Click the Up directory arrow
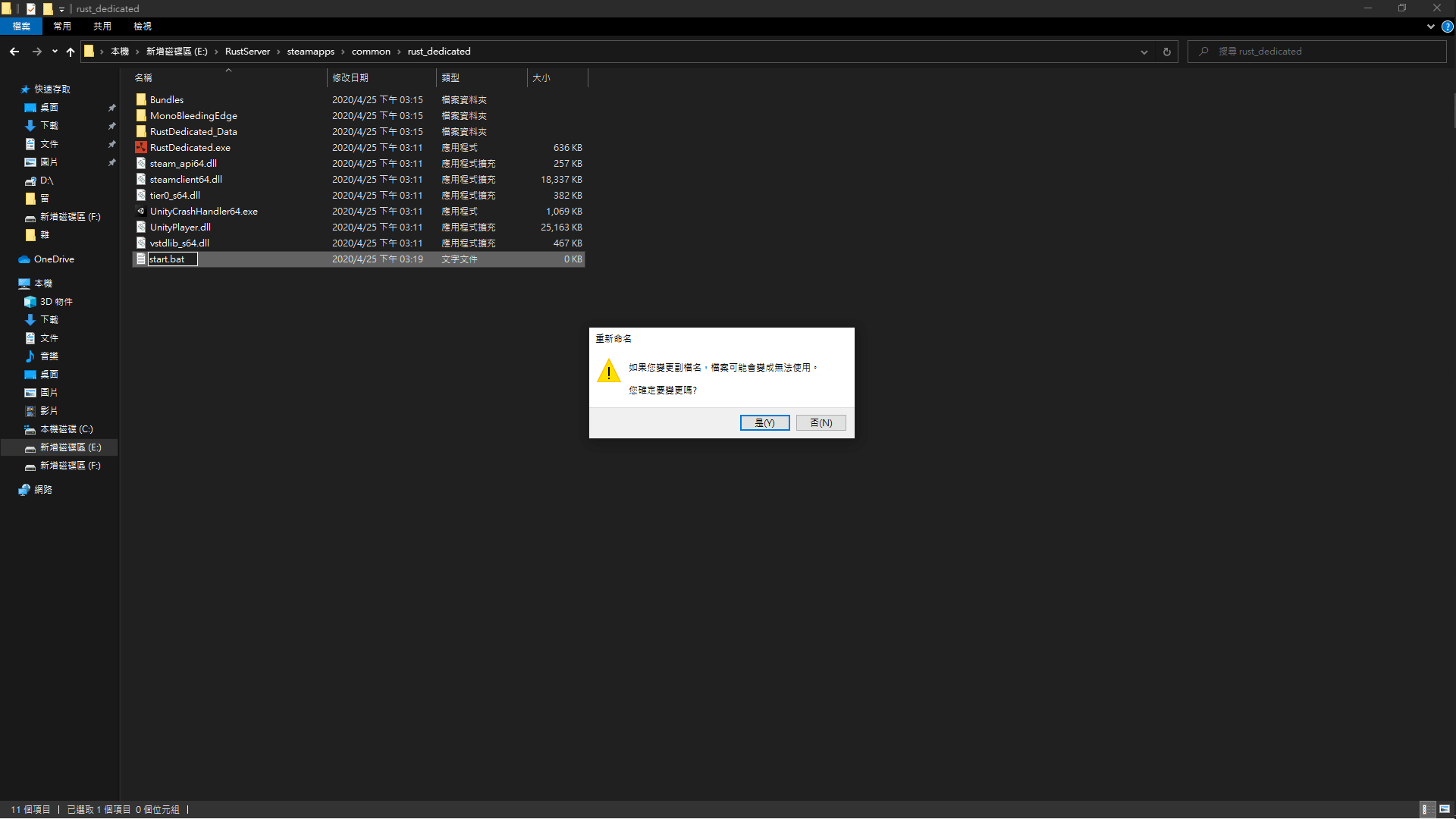The height and width of the screenshot is (819, 1456). click(71, 52)
